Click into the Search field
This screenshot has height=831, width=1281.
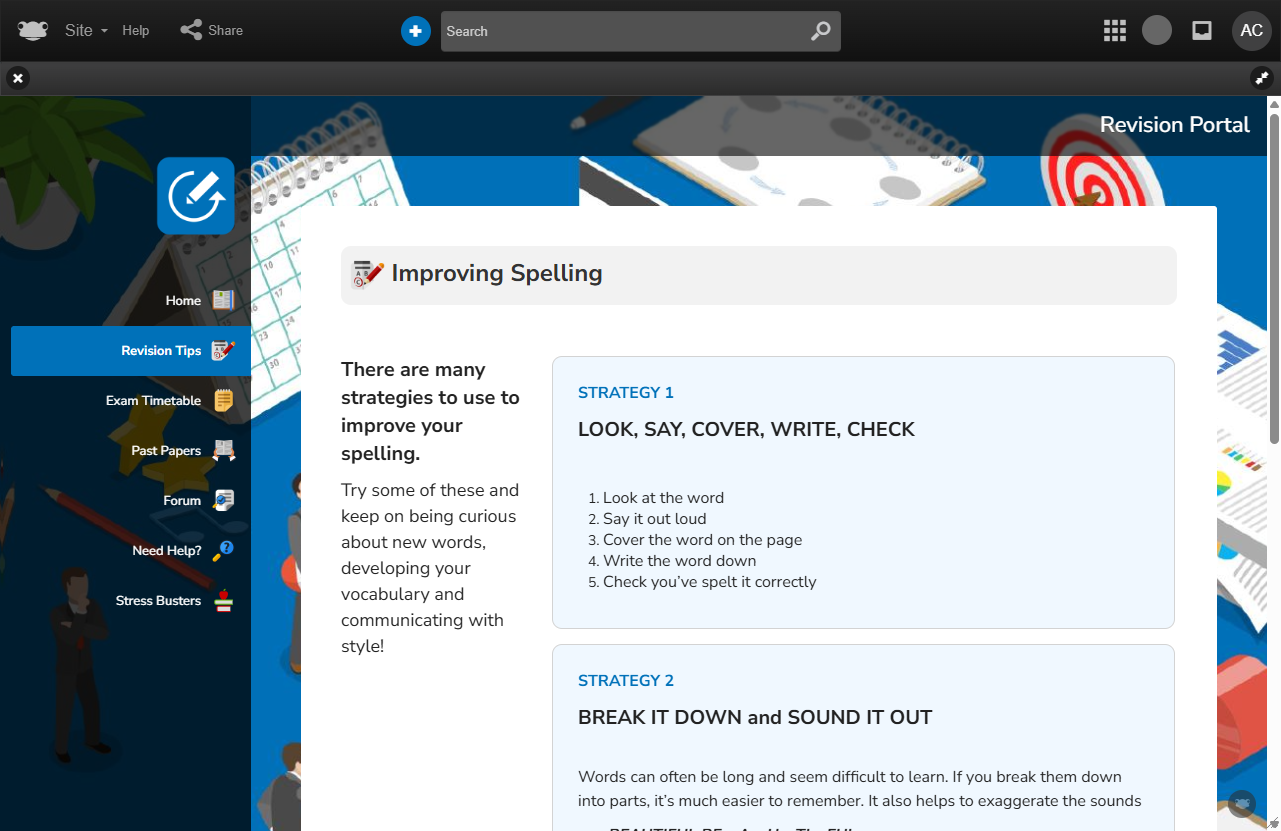pyautogui.click(x=620, y=31)
